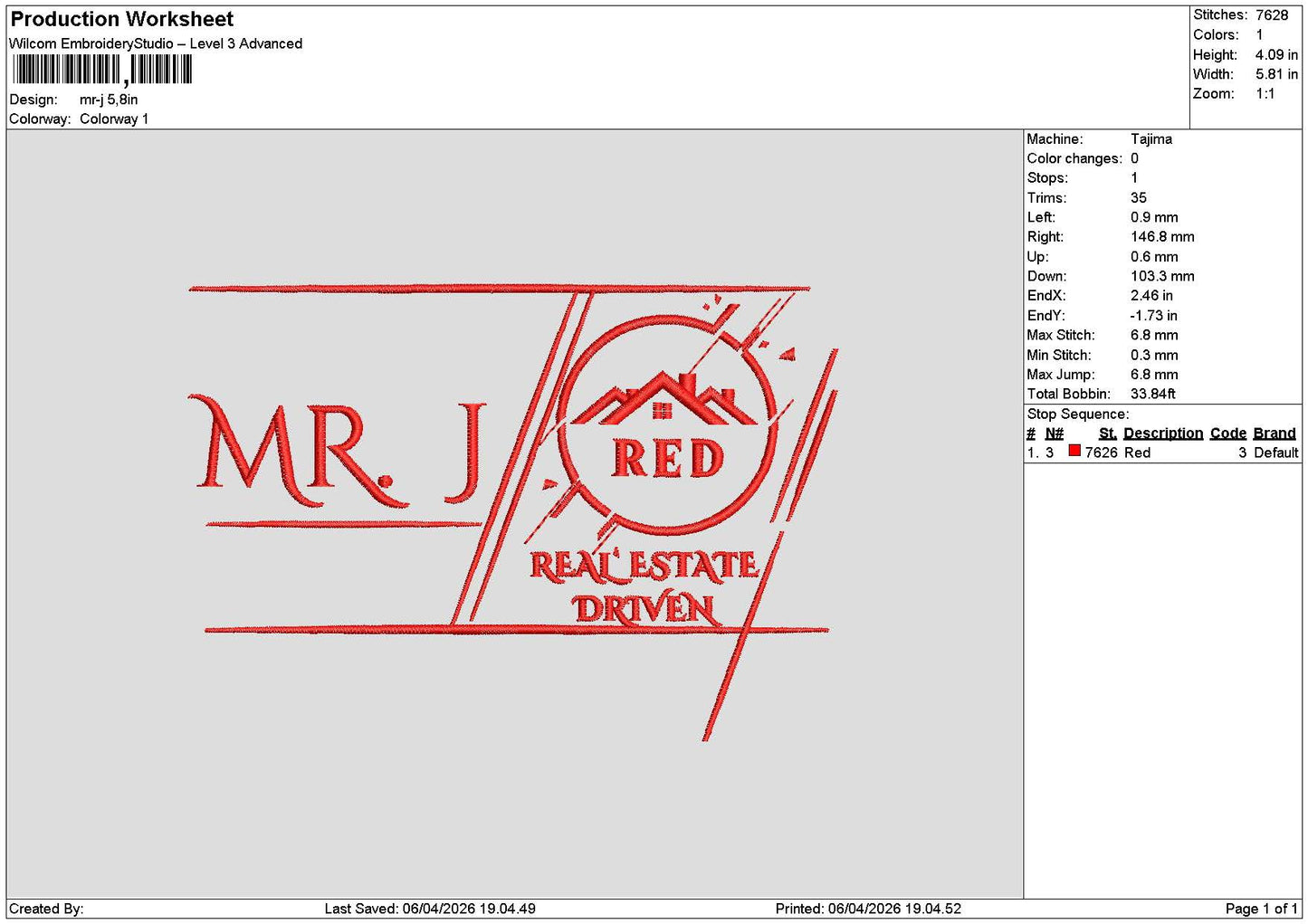Click the Height value 4.09 in
Screen dimensions: 1308x924
[x=1276, y=54]
